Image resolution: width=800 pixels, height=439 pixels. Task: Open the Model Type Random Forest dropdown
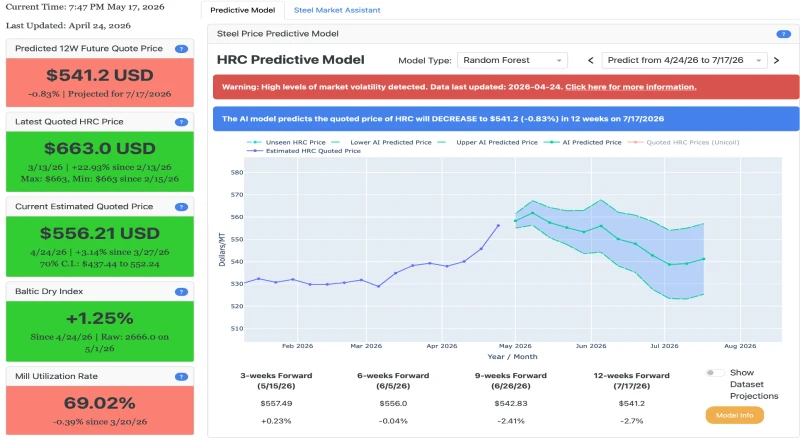[512, 60]
